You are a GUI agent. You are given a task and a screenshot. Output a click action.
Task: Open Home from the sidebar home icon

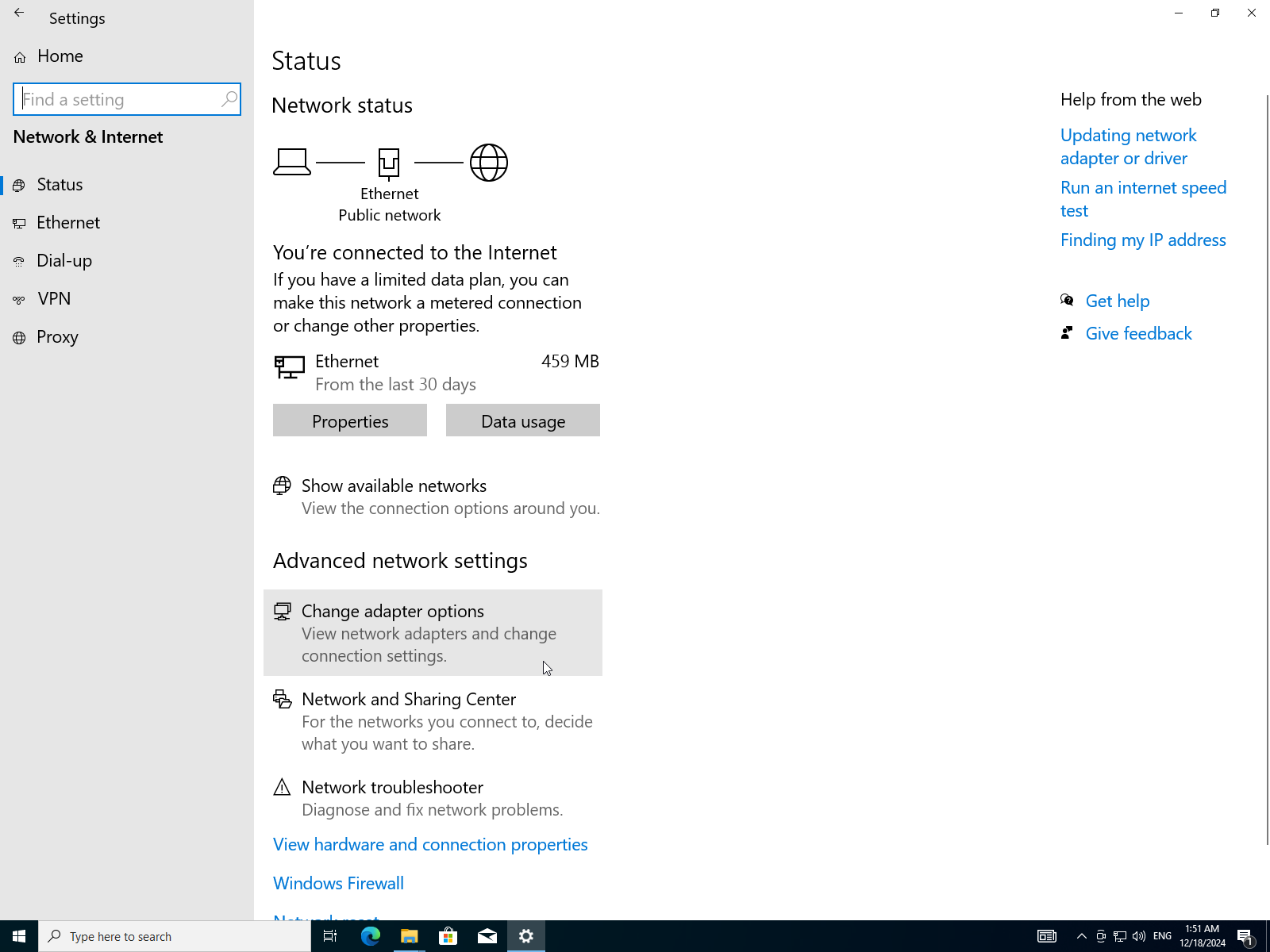coord(20,57)
